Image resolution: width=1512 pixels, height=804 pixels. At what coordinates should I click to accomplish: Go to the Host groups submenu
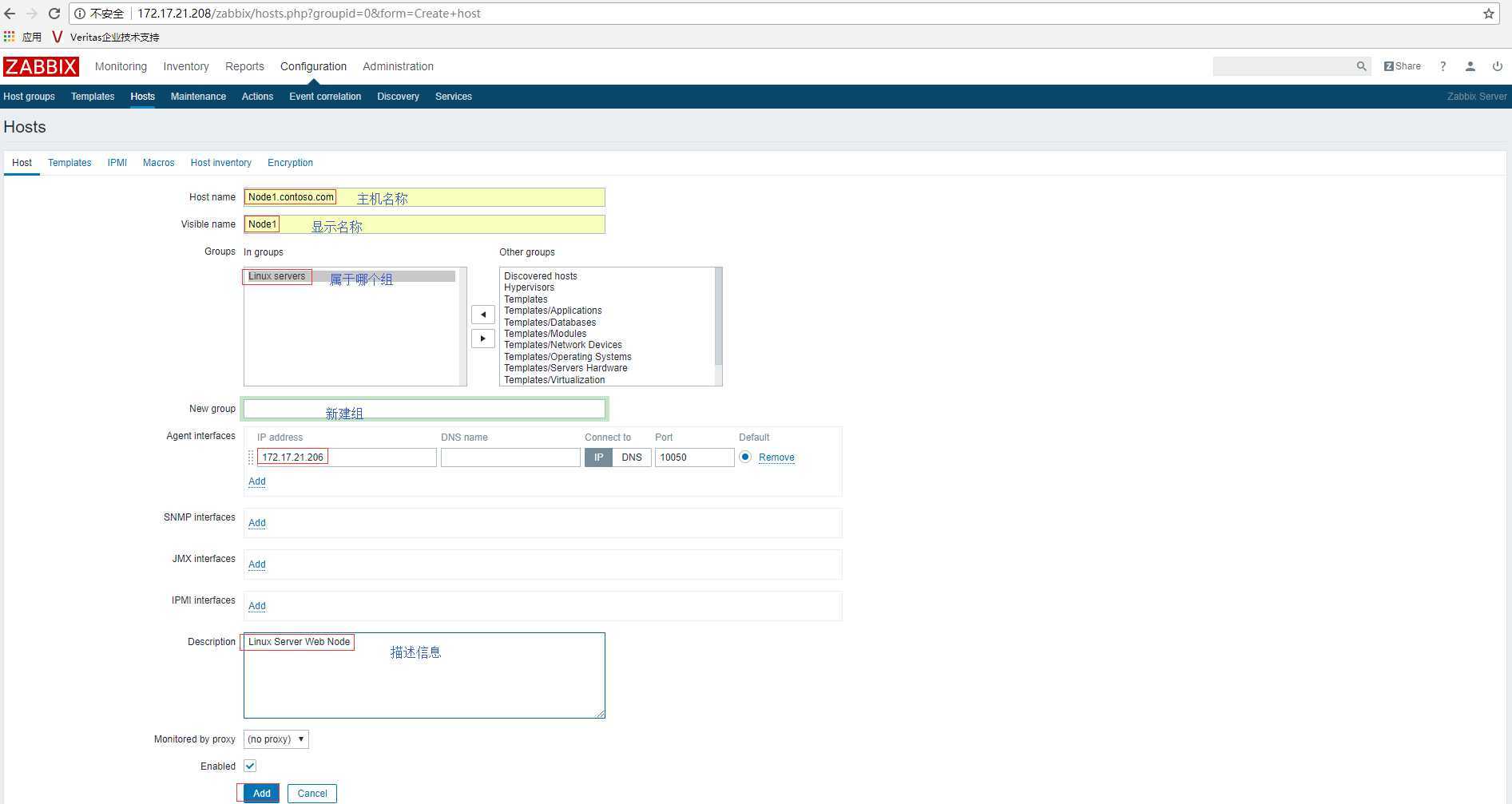[x=29, y=97]
